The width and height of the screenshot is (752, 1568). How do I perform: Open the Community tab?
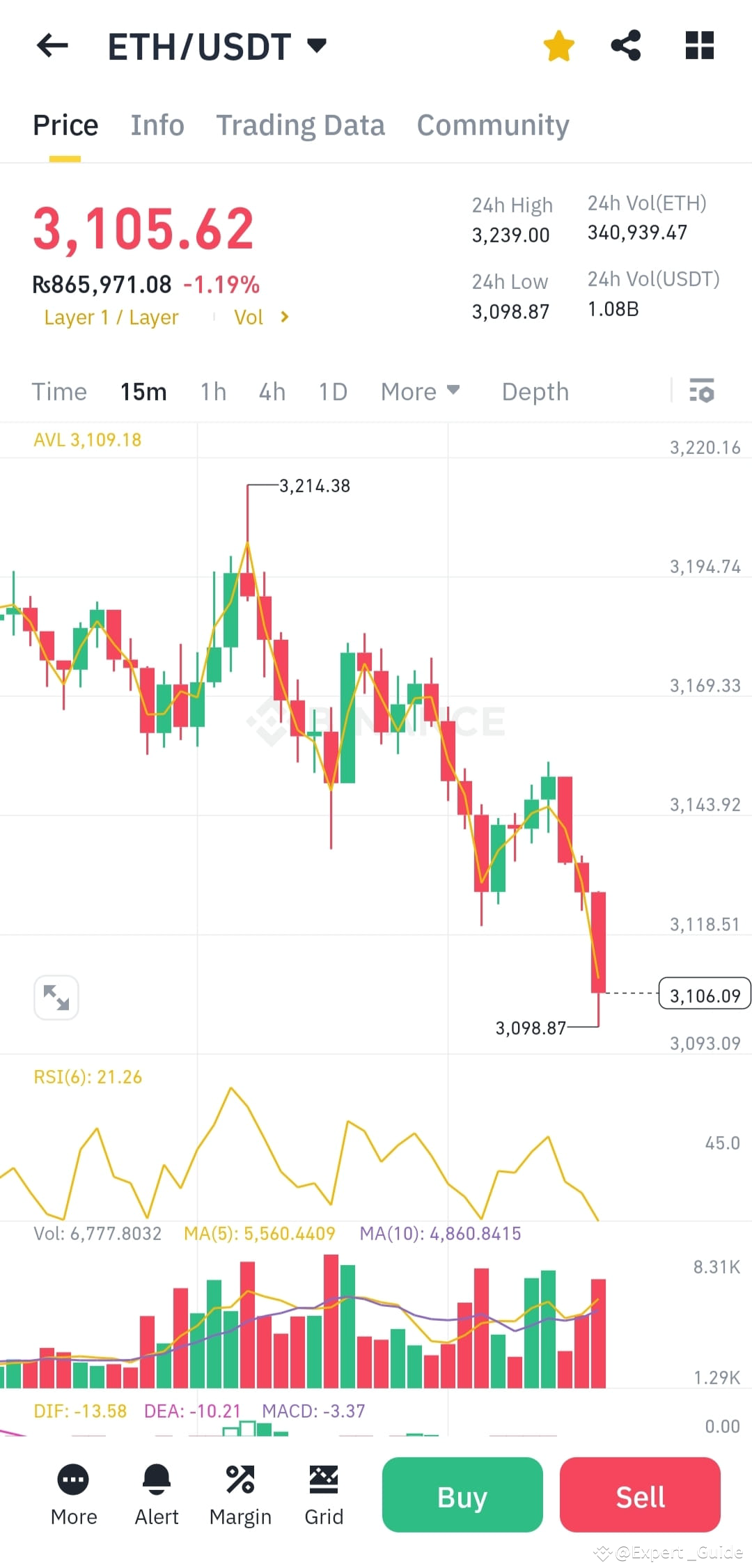(492, 125)
